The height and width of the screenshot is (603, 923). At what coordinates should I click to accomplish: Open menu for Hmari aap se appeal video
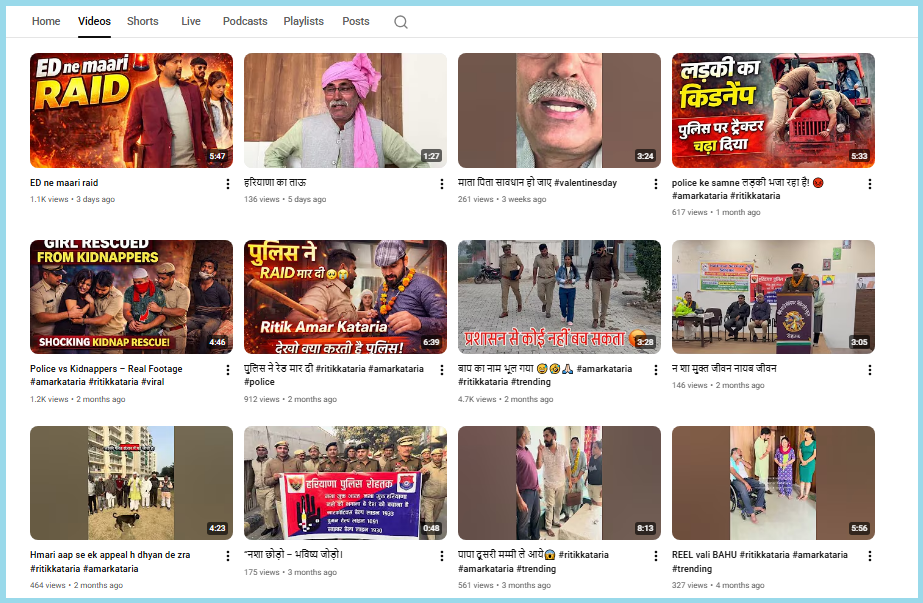point(228,556)
